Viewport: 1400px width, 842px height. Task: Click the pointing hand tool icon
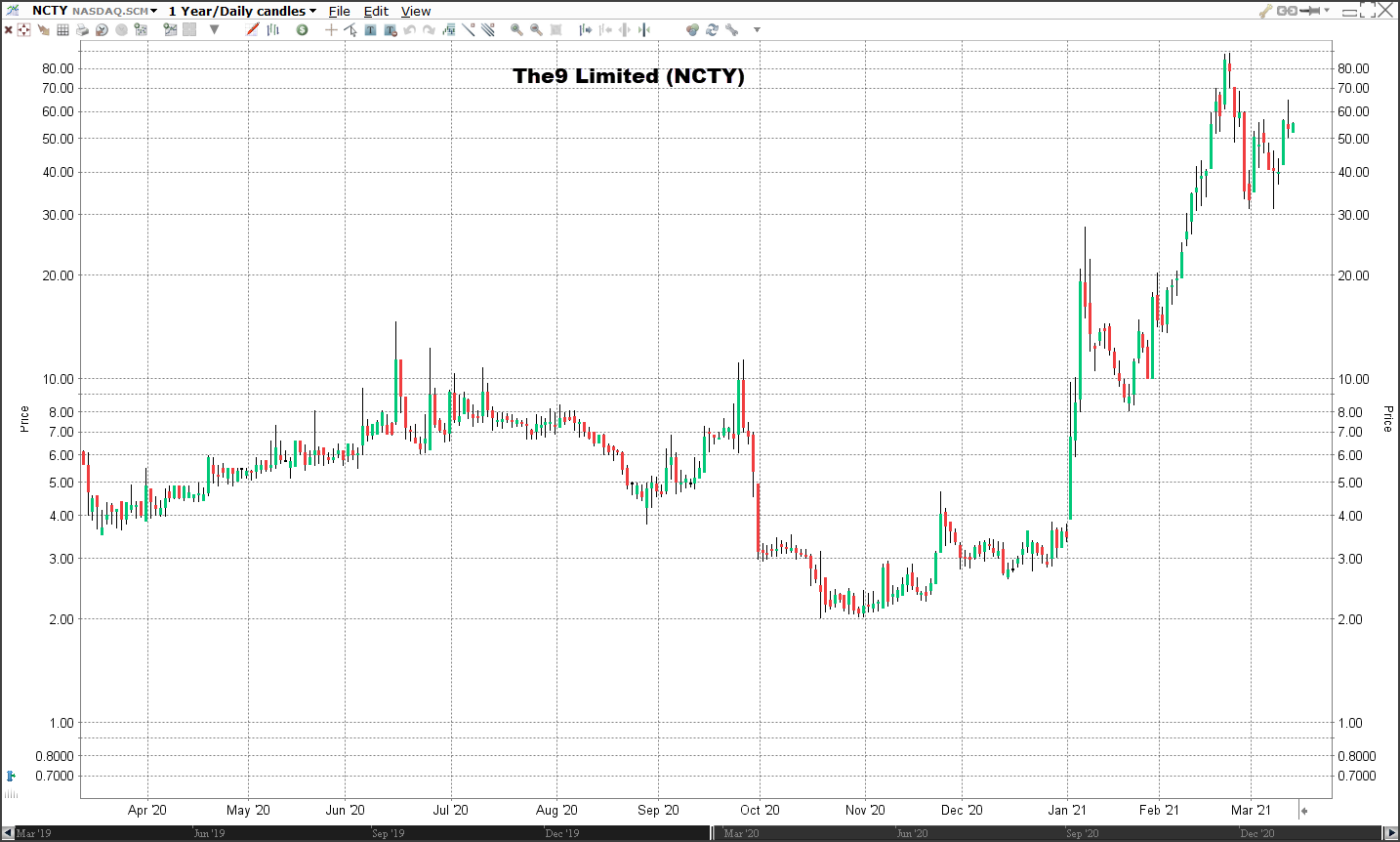44,30
